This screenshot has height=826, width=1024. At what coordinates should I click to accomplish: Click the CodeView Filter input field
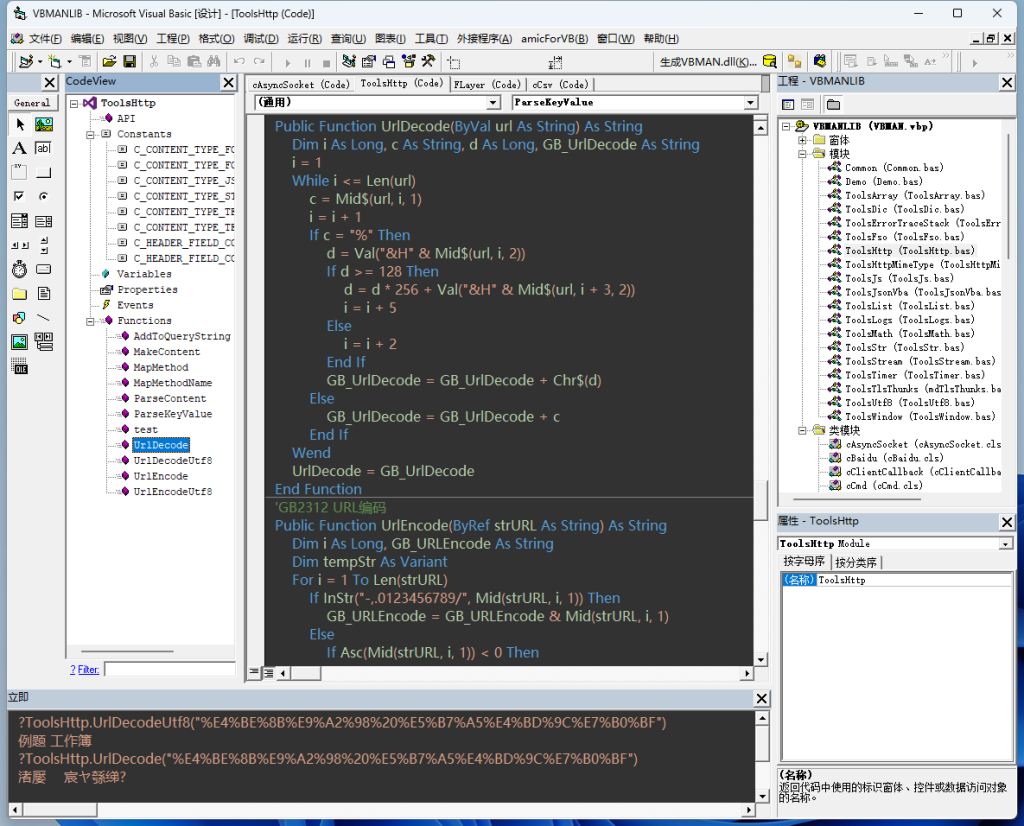coord(170,669)
